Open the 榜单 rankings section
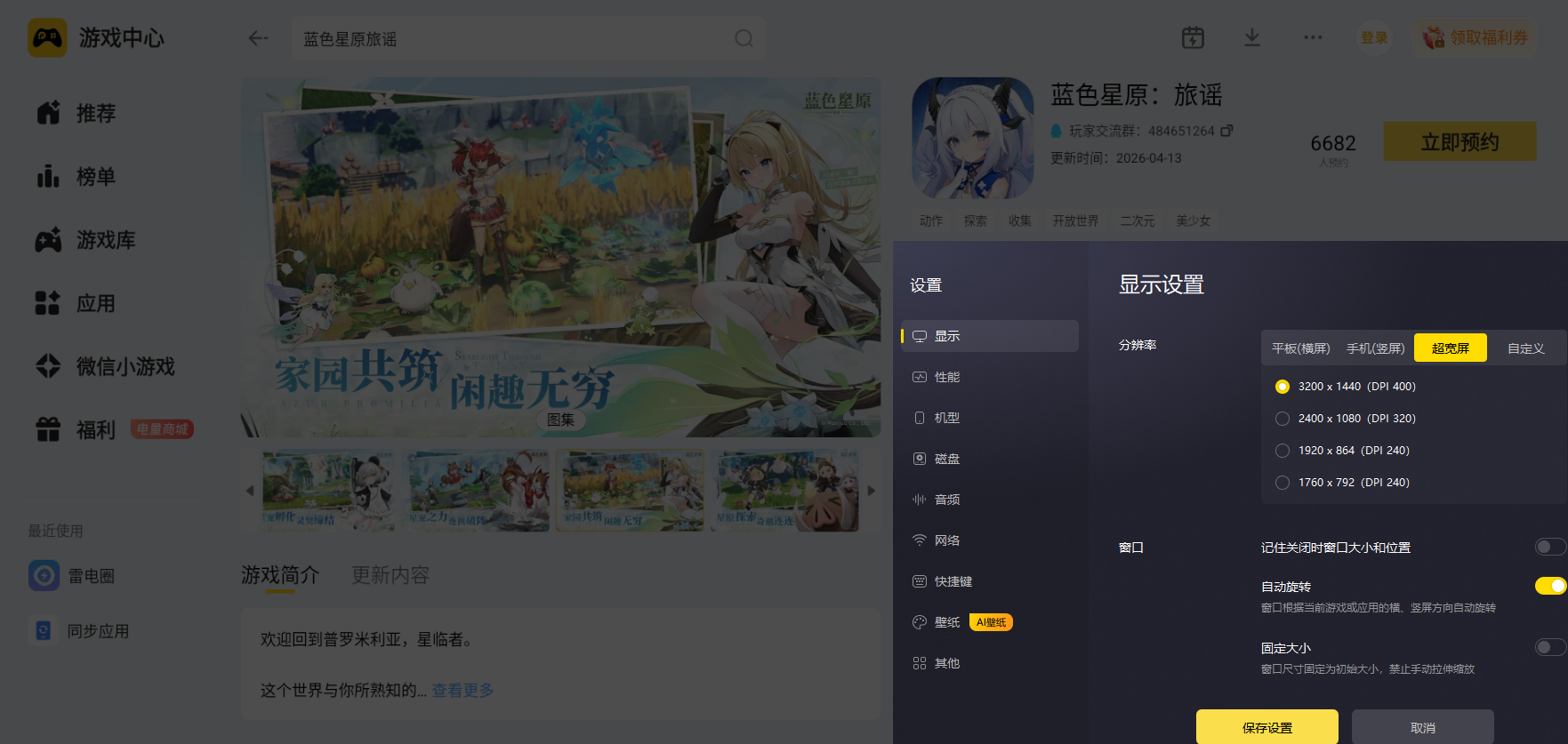The image size is (1568, 744). [76, 177]
